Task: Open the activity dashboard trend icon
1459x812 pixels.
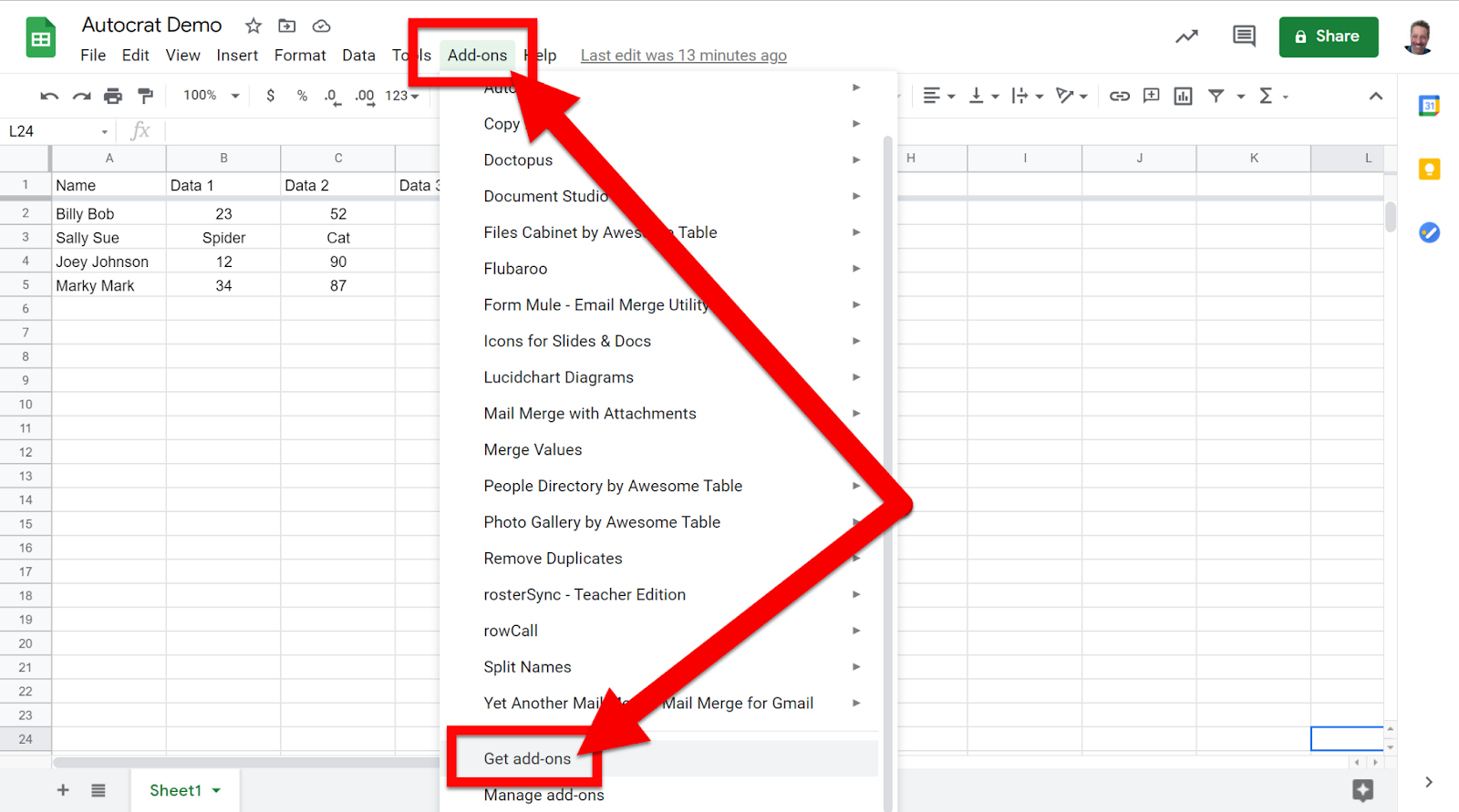Action: click(x=1186, y=36)
